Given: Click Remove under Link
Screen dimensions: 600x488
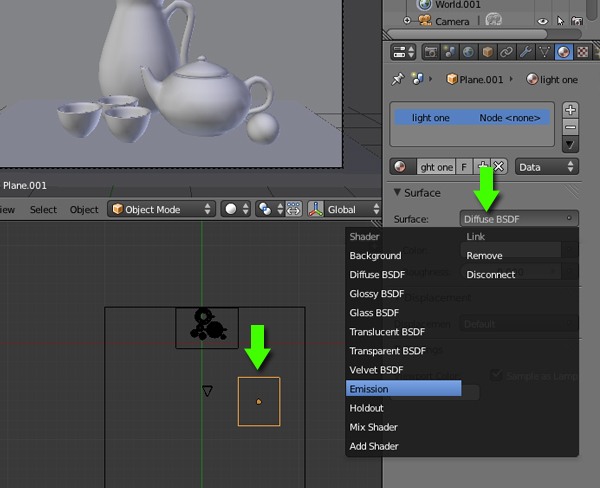Looking at the screenshot, I should (x=484, y=256).
